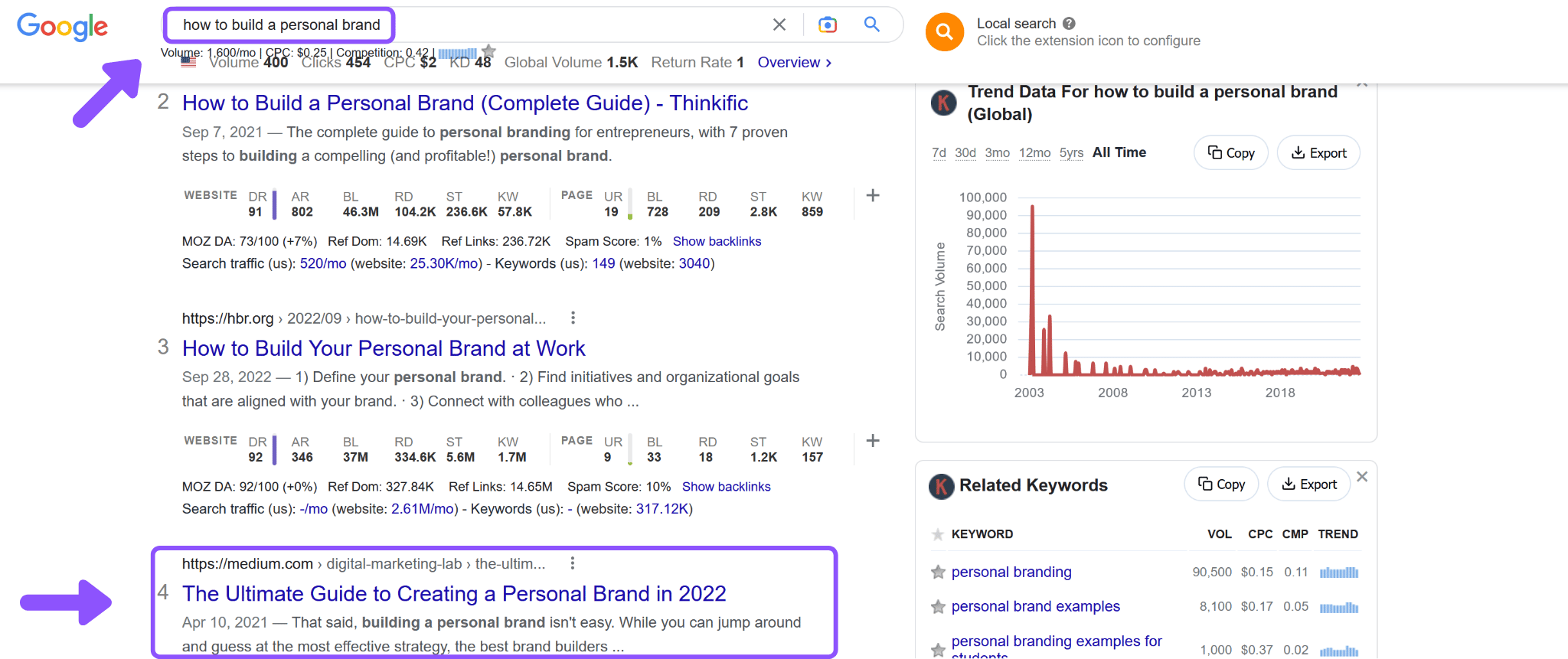Show backlinks for the HBR result
The image size is (1568, 659).
coord(727,487)
